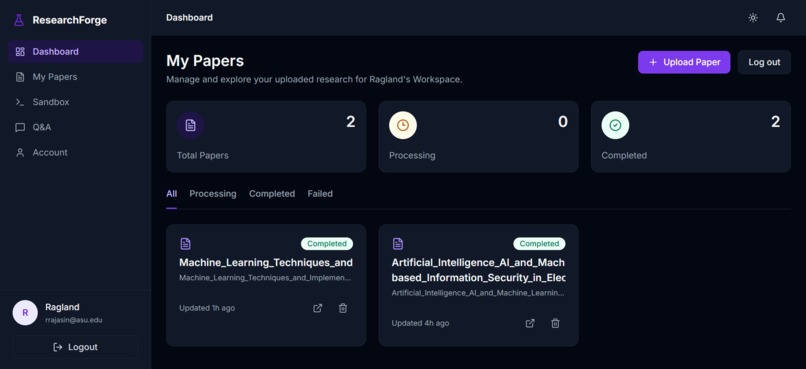Click the Ragland user name
The image size is (806, 369).
coord(62,307)
